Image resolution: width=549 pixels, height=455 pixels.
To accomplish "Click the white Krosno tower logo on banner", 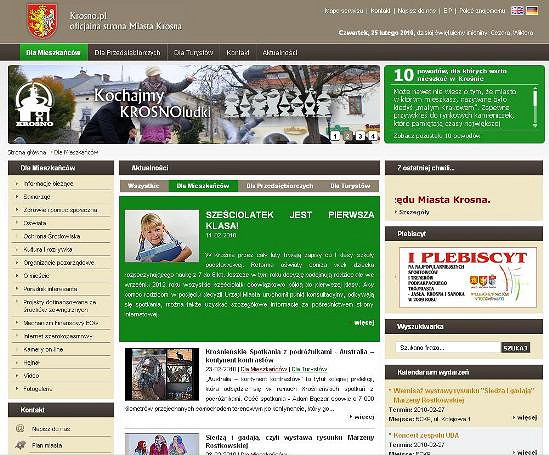I will click(x=34, y=104).
